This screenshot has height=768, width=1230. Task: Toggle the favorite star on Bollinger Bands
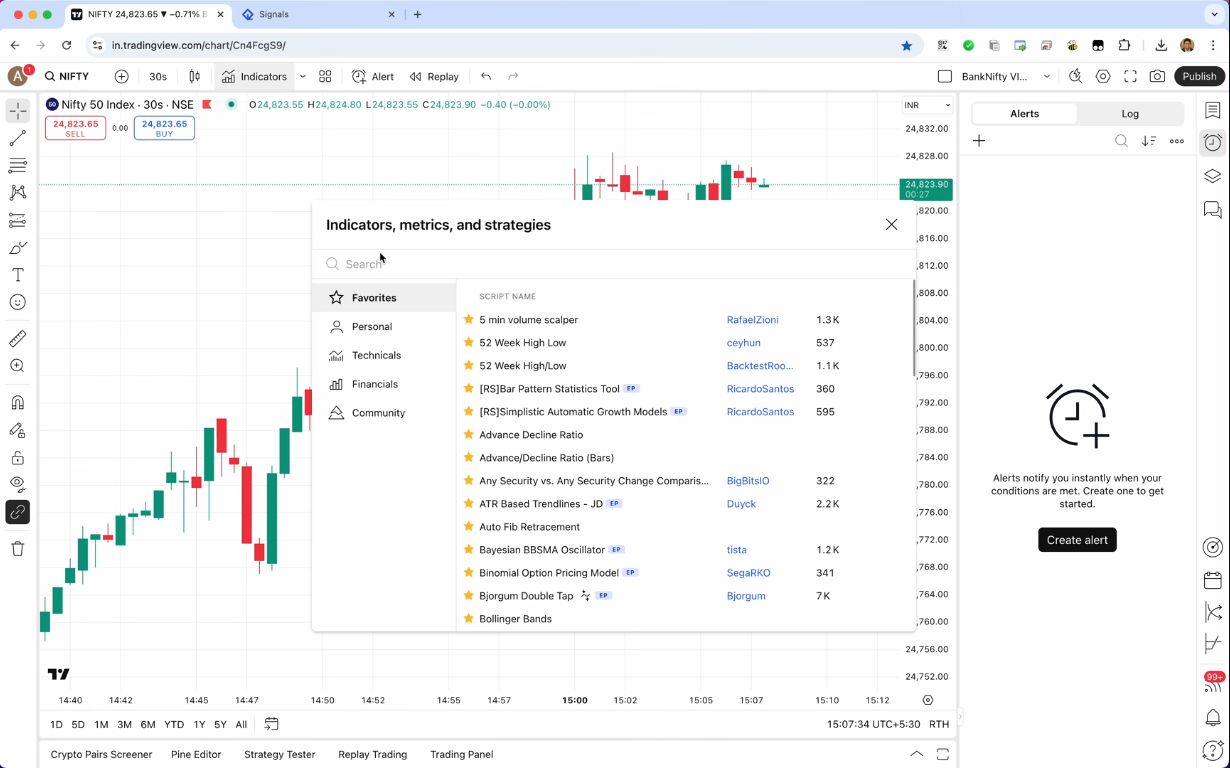pos(468,618)
